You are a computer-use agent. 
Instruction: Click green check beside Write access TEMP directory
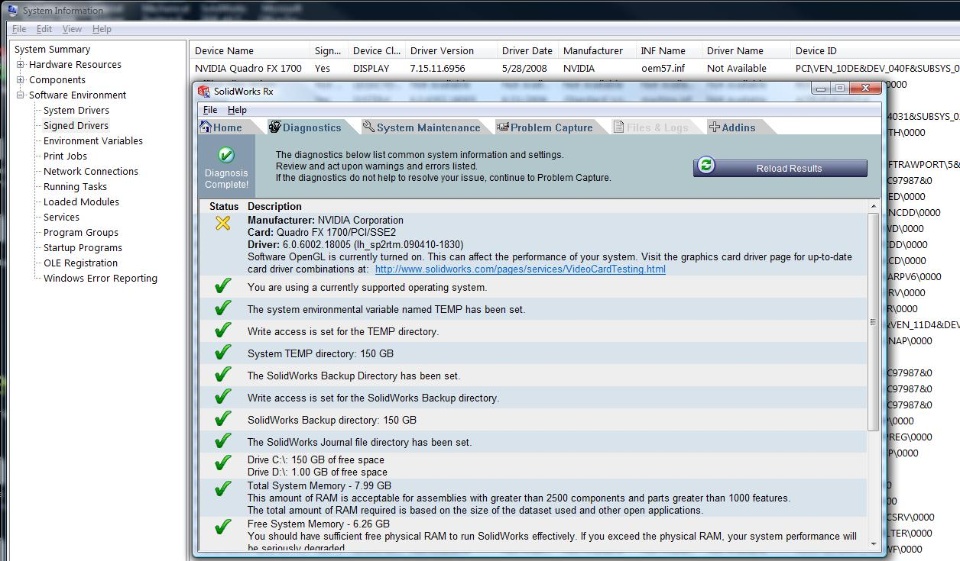pyautogui.click(x=223, y=329)
